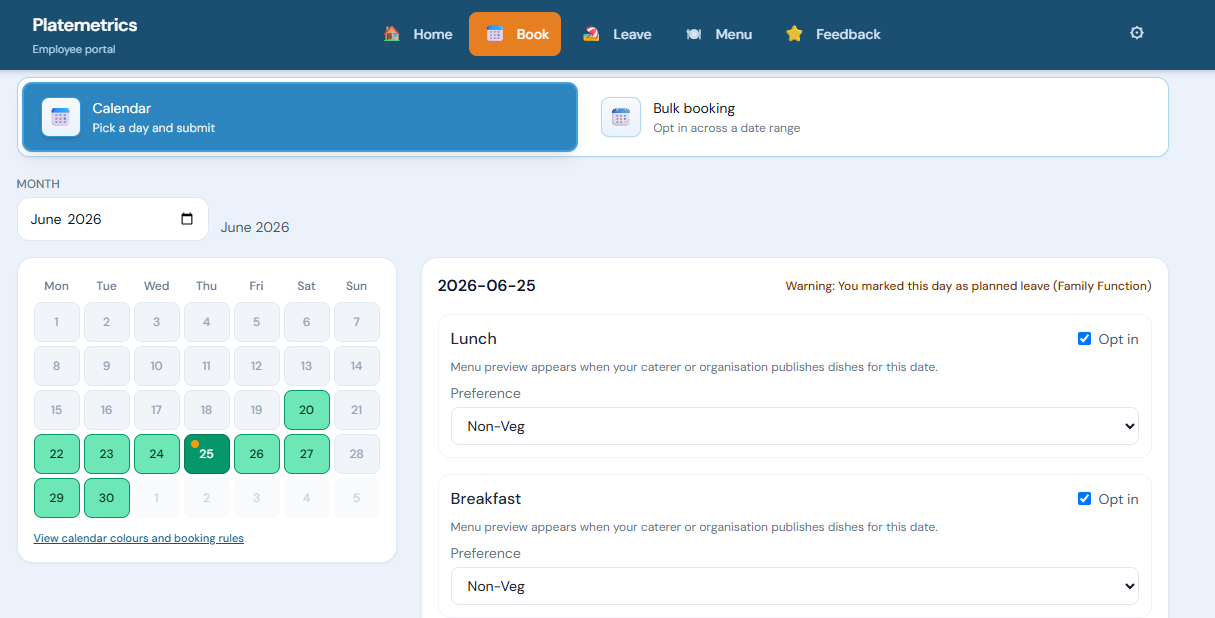This screenshot has width=1215, height=618.
Task: Open the Book section
Action: click(515, 34)
